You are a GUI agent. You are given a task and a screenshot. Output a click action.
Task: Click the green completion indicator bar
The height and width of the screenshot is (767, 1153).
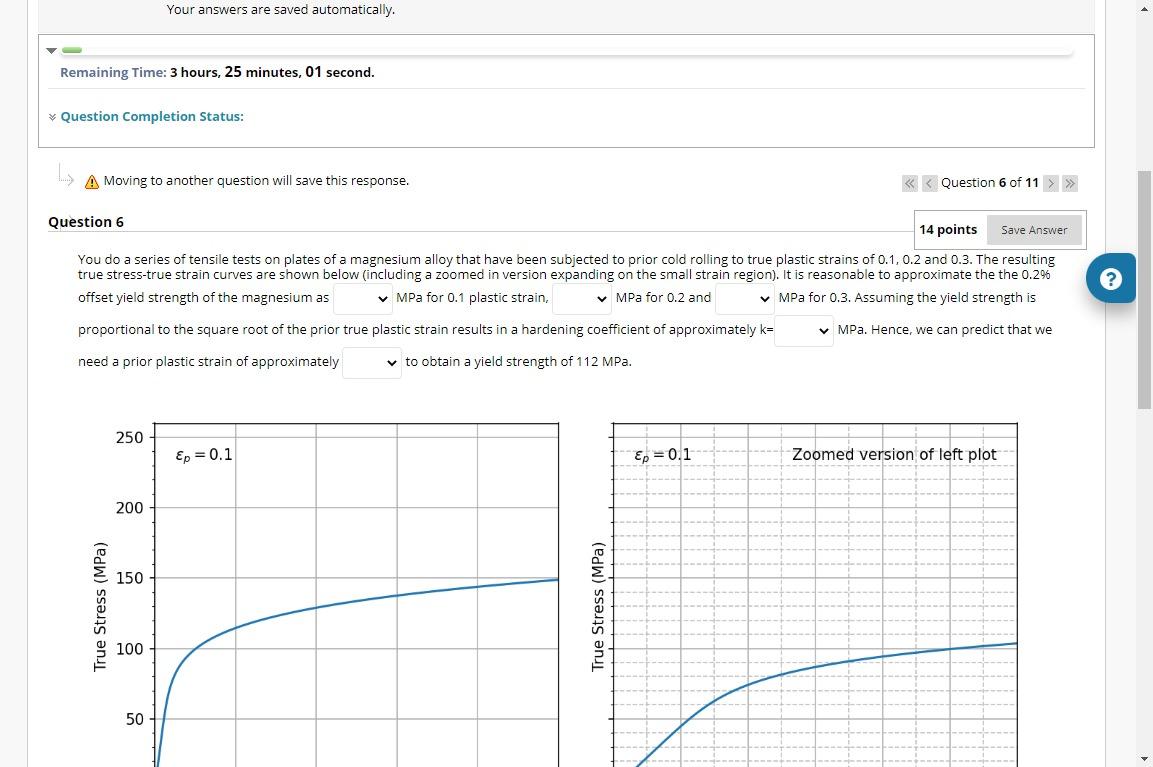(x=71, y=48)
